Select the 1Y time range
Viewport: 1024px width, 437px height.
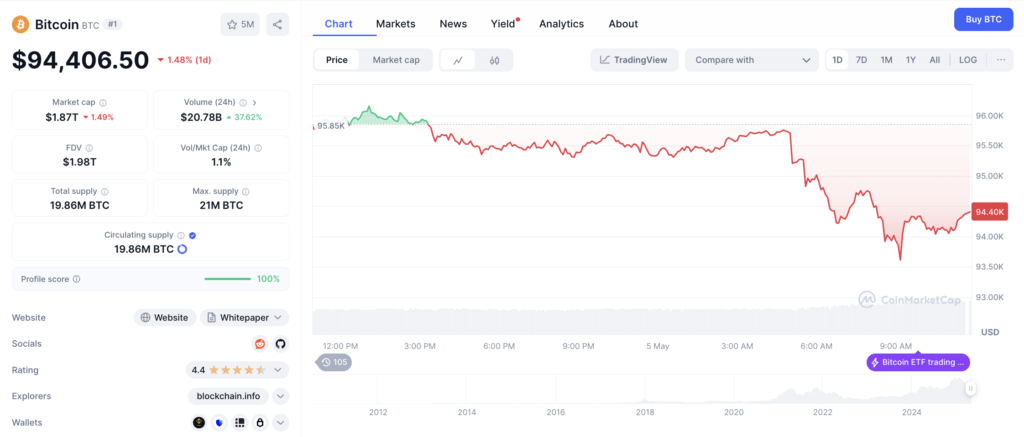(x=910, y=59)
